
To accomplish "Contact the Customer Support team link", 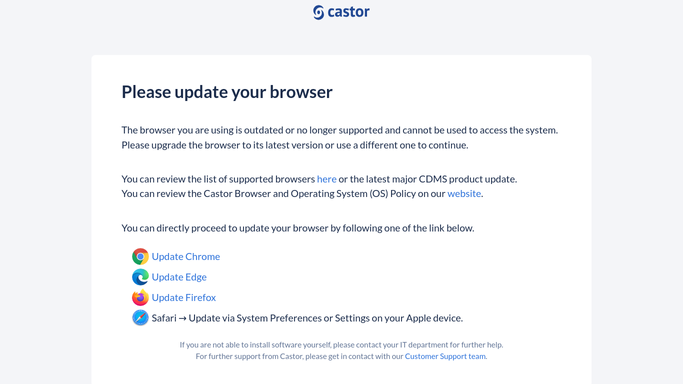I will [x=445, y=356].
